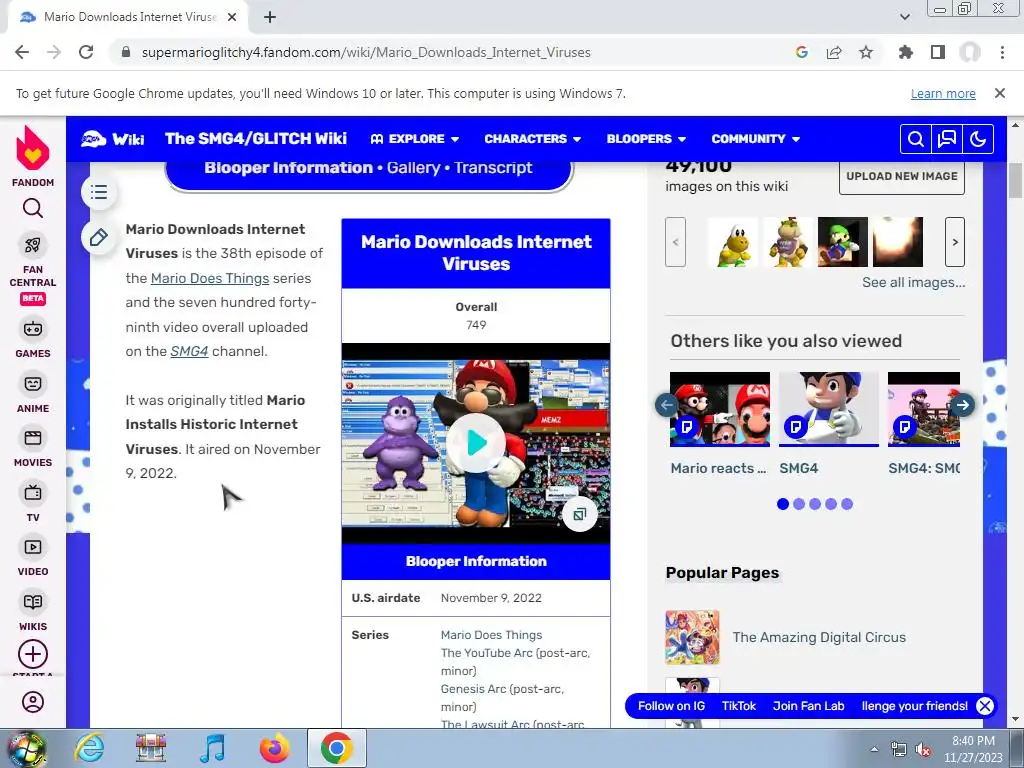The height and width of the screenshot is (768, 1024).
Task: Open Firefox from the taskbar
Action: tap(274, 748)
